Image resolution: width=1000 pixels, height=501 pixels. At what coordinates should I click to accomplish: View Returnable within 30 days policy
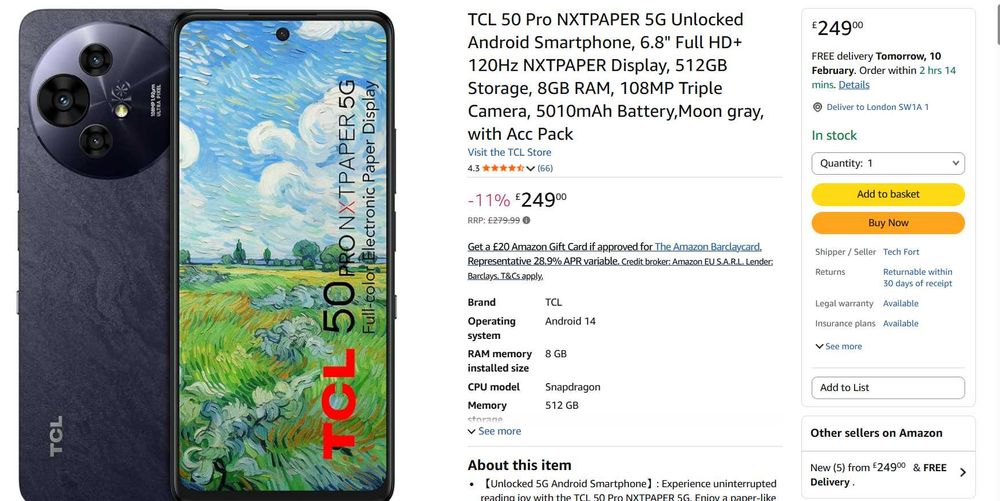click(x=917, y=277)
